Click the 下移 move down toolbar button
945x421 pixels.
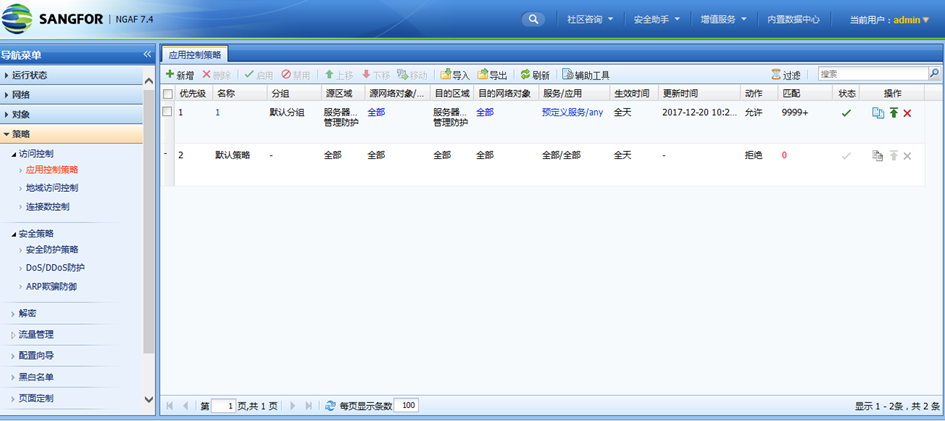[x=375, y=75]
